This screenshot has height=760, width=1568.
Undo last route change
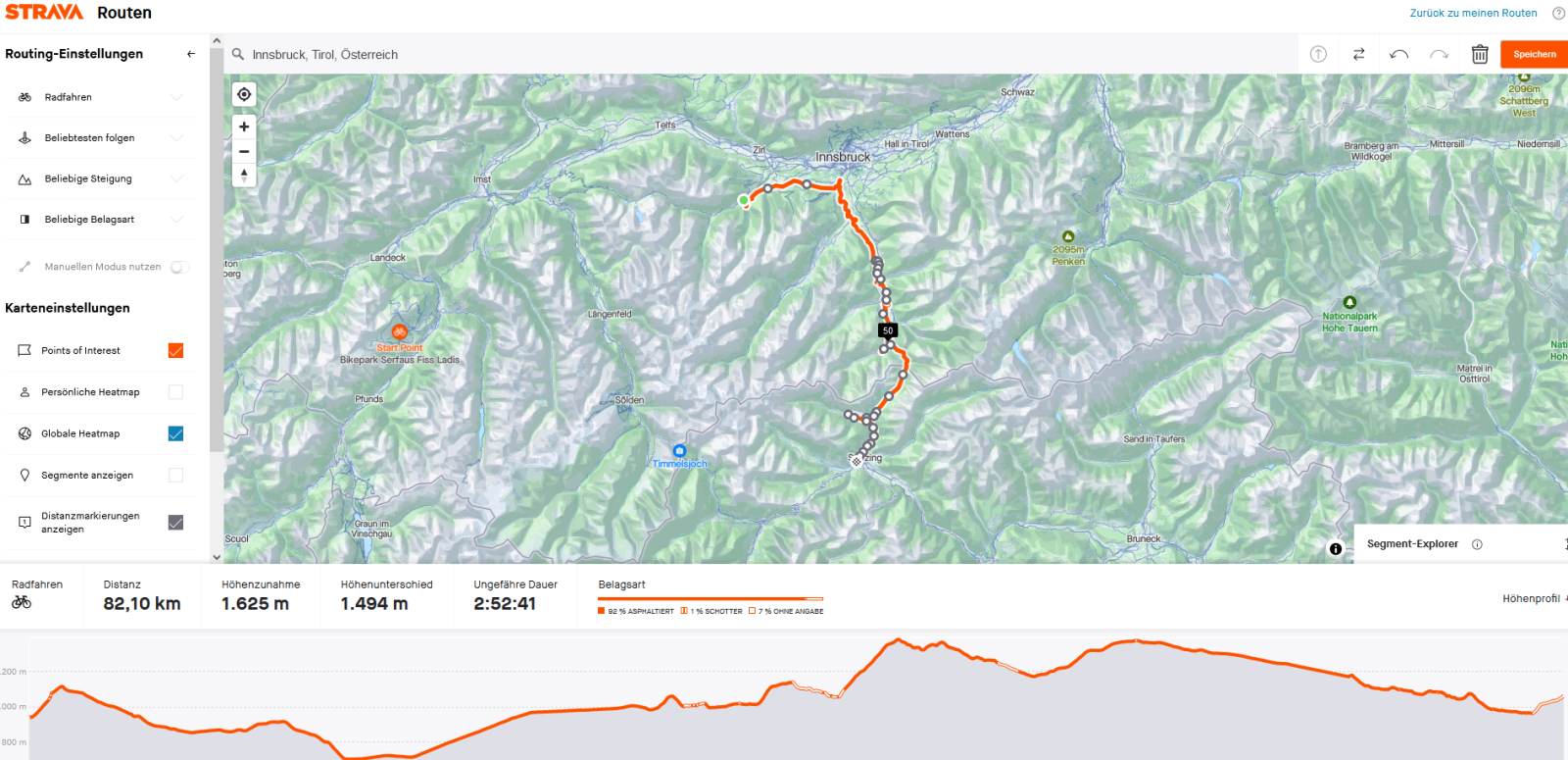click(1398, 54)
